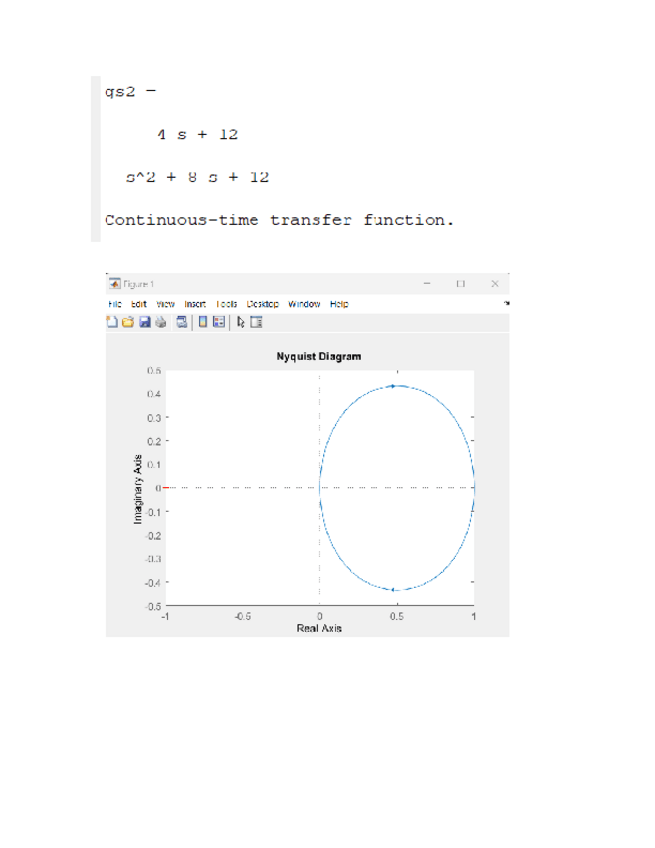The width and height of the screenshot is (655, 848).
Task: Click the bottom arrow marker on Nyquist curve
Action: (393, 589)
